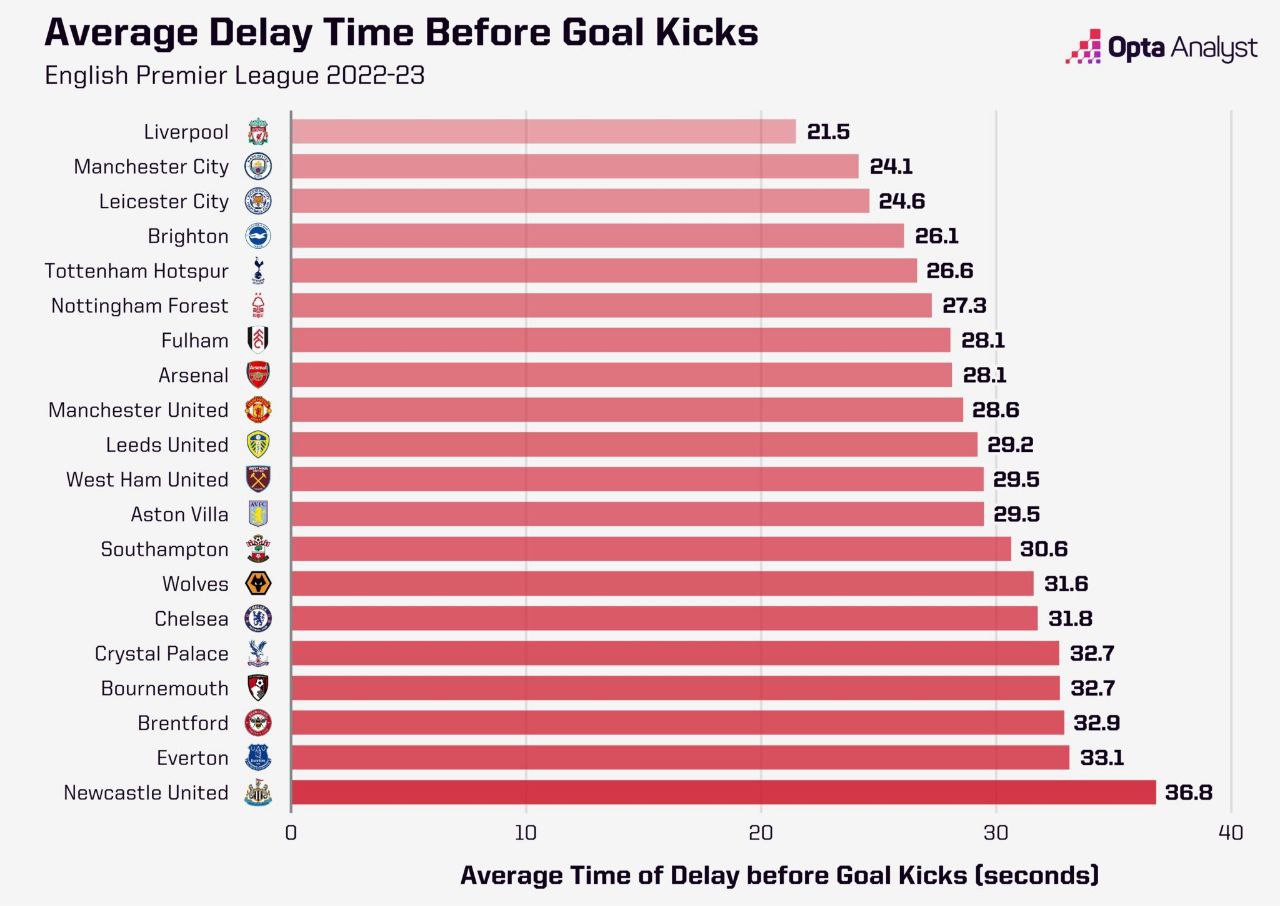Click the Newcastle United 36.8 bar
The width and height of the screenshot is (1280, 906).
coord(723,792)
